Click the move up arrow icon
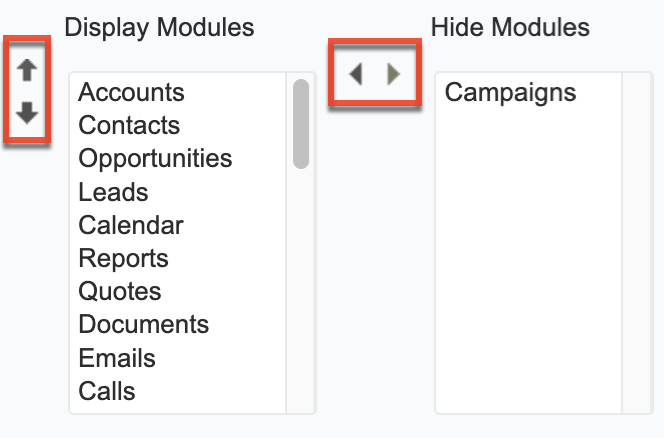This screenshot has width=664, height=438. [x=28, y=71]
